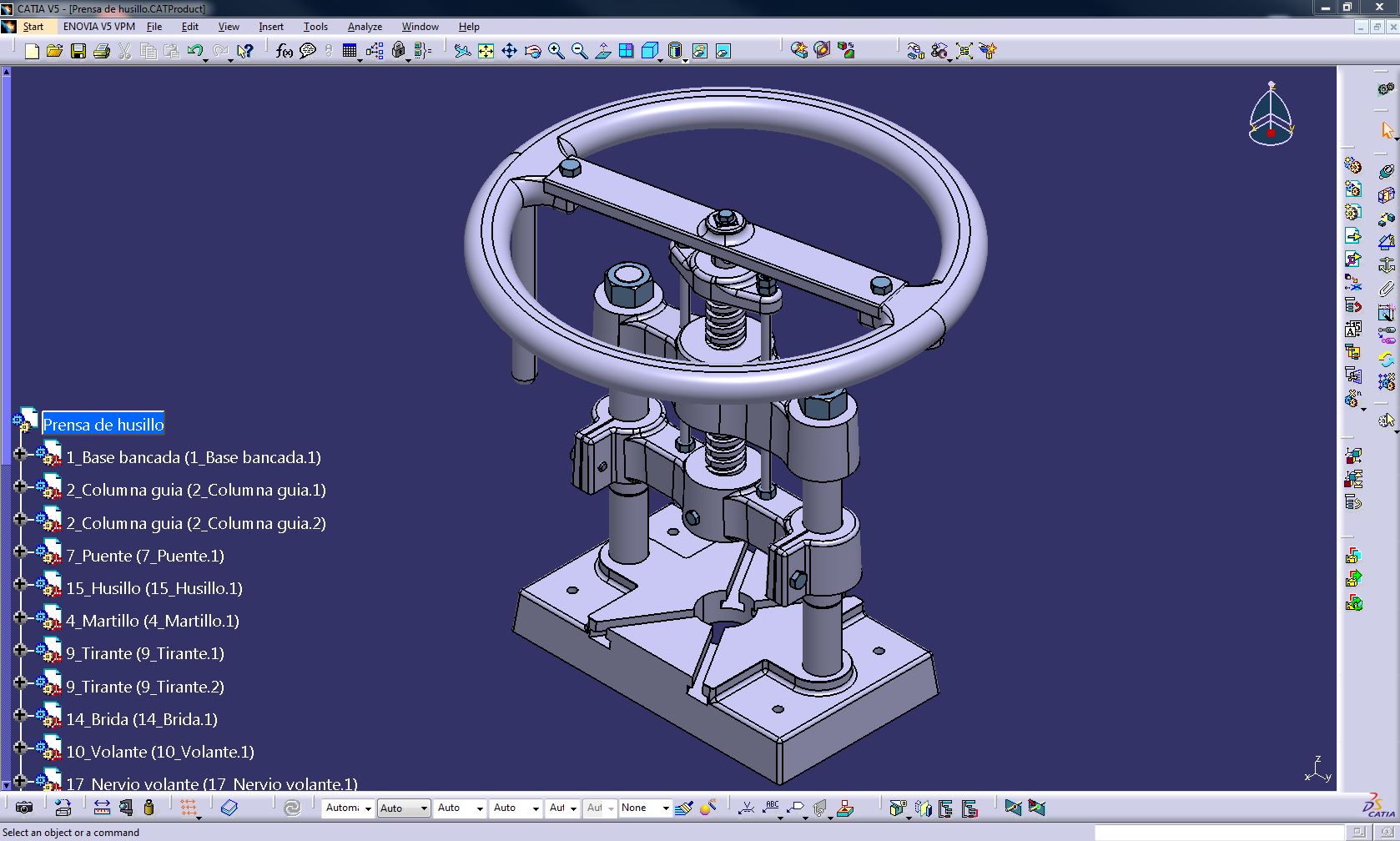1400x841 pixels.
Task: Click the Generate Numbering icon
Action: (x=1352, y=329)
